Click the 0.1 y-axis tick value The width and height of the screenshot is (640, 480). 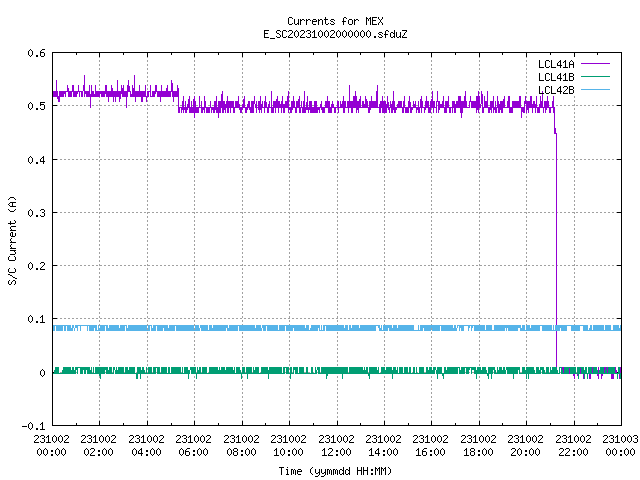click(x=37, y=319)
